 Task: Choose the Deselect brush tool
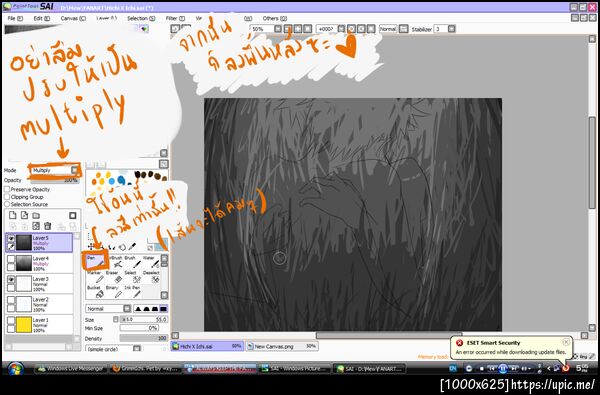tap(151, 276)
